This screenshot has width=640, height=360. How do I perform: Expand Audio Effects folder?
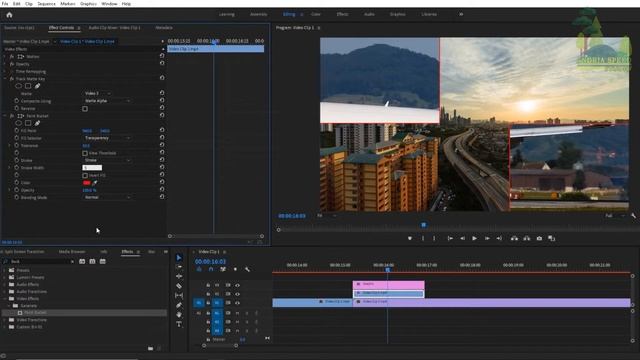tap(4, 284)
